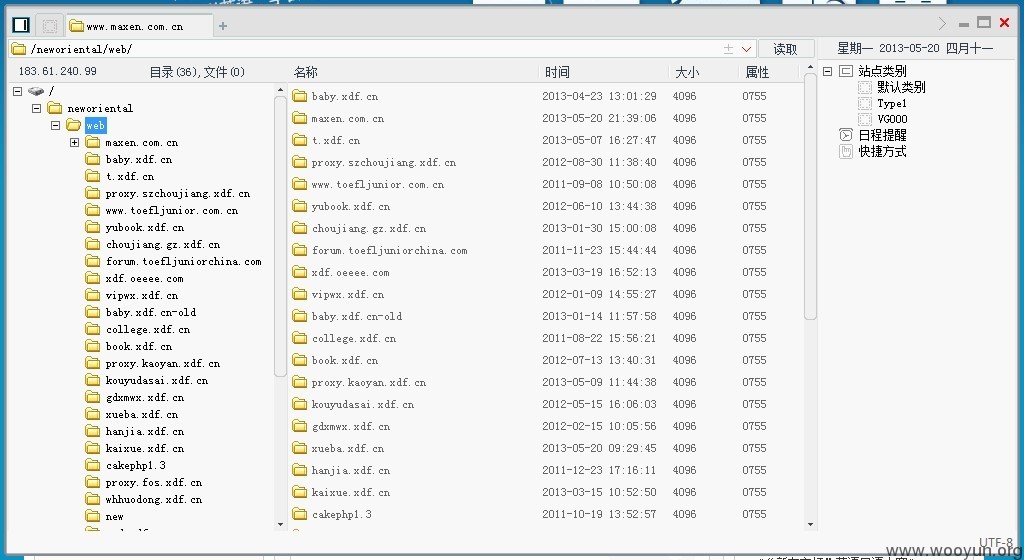Image resolution: width=1024 pixels, height=560 pixels.
Task: Click the scroll-down arrow of the file list
Action: coord(810,524)
